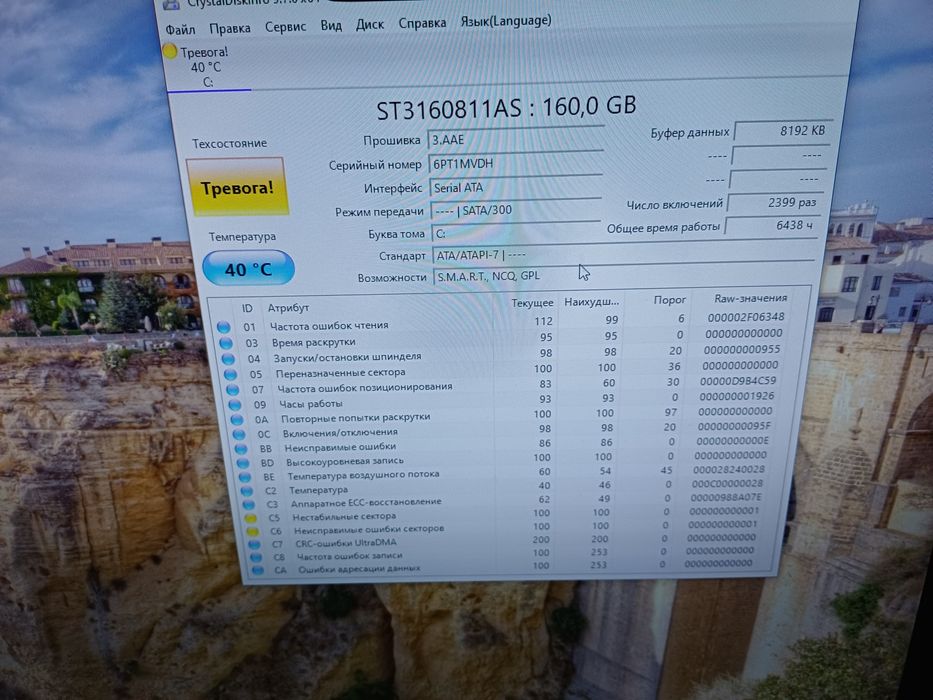The height and width of the screenshot is (700, 933).
Task: Click the Прошивка field 3.AAE
Action: pos(515,138)
